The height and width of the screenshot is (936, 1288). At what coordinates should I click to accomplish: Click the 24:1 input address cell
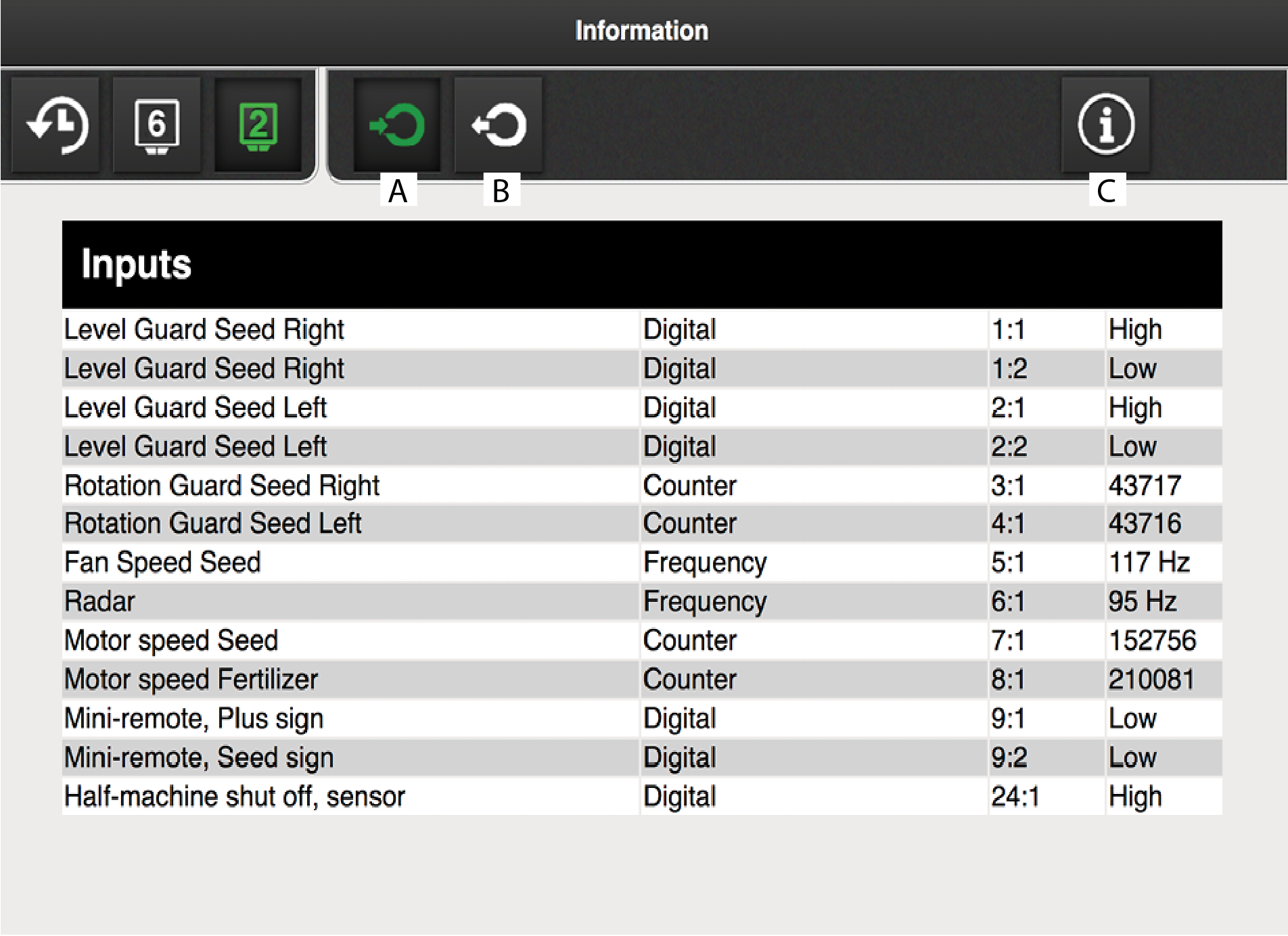(x=1015, y=797)
